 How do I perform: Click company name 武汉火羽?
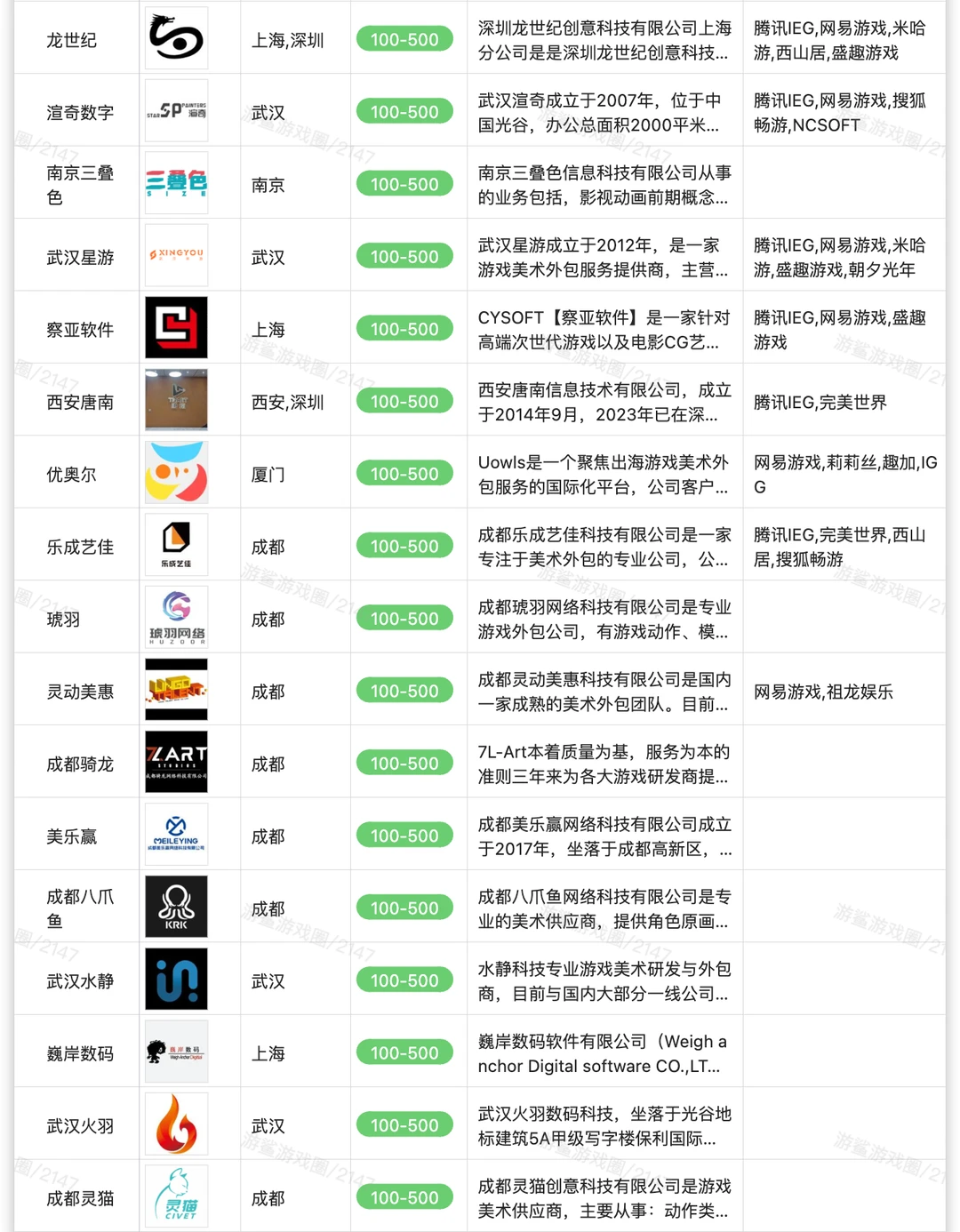click(x=80, y=1127)
